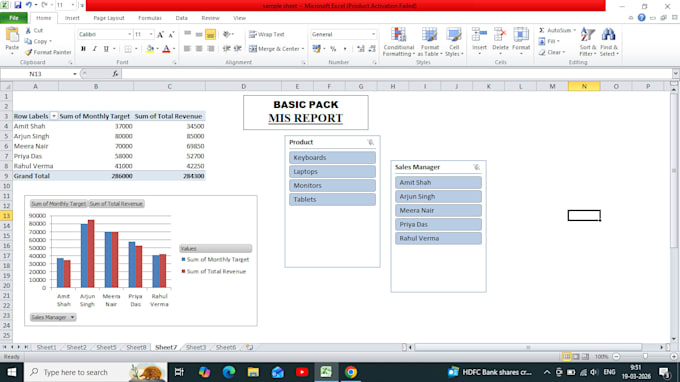This screenshot has height=382, width=680.
Task: Open Cell Styles gallery
Action: tap(454, 42)
